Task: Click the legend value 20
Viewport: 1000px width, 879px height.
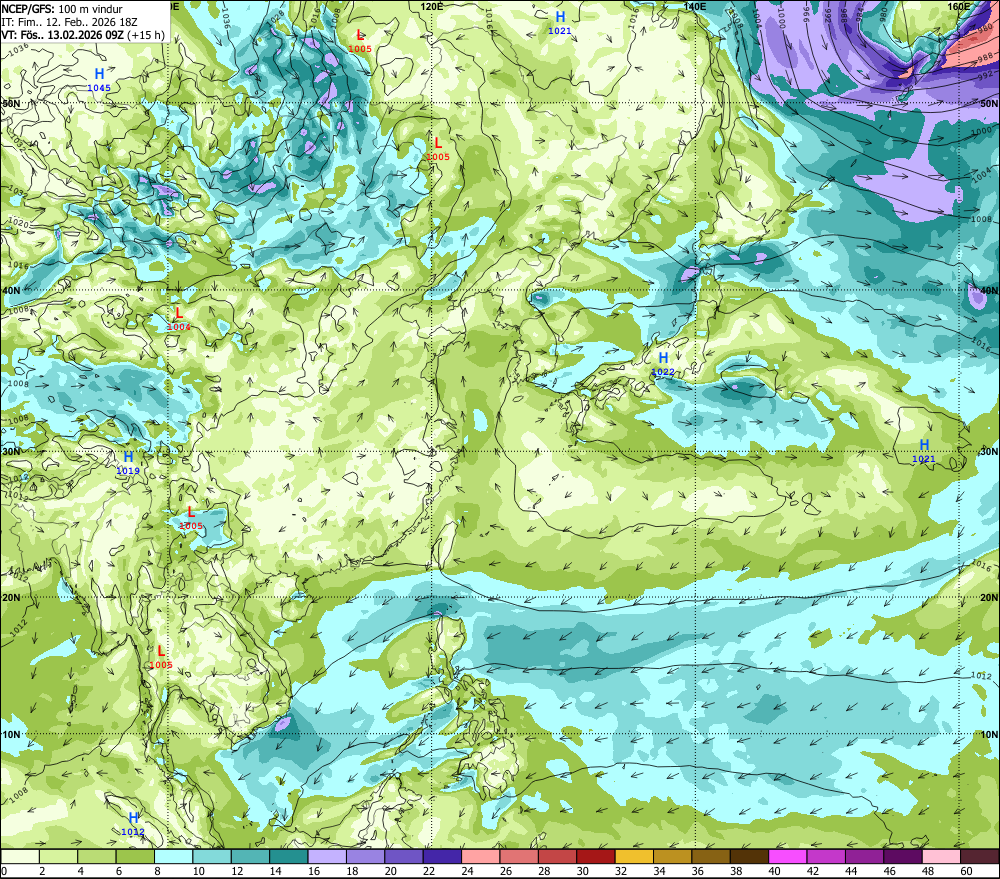Action: 390,871
